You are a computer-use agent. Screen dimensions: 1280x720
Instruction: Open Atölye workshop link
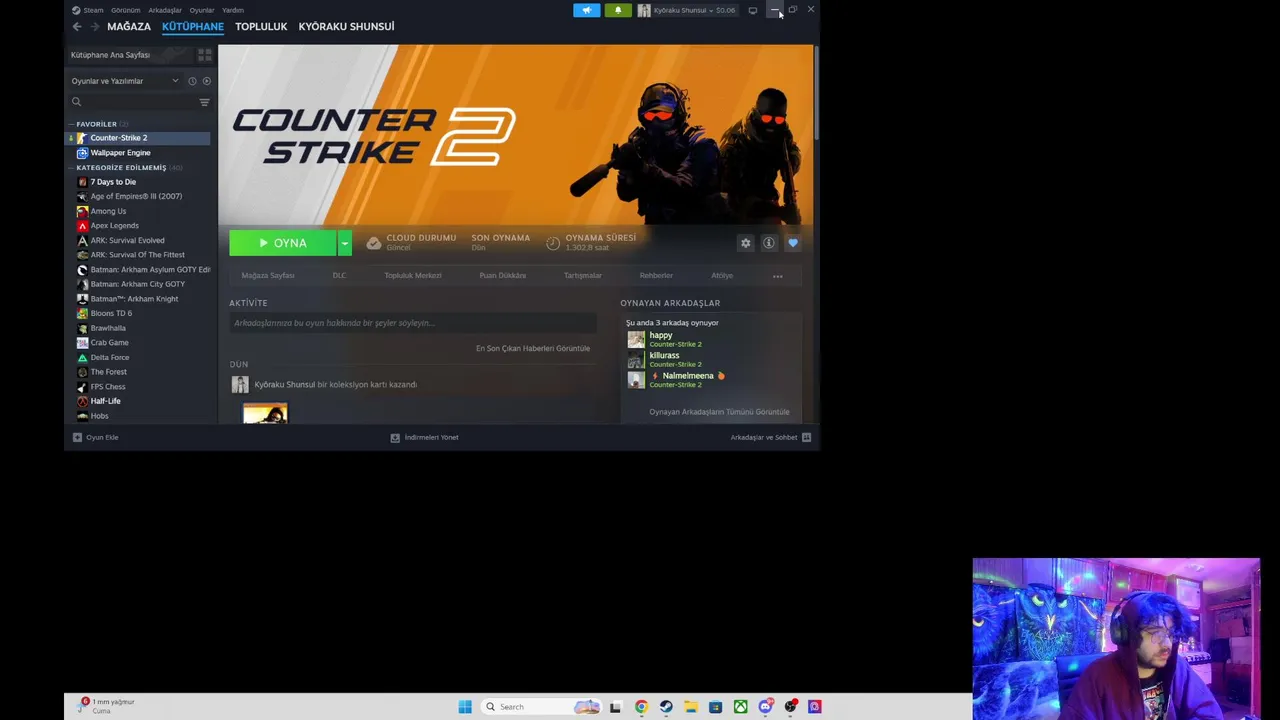click(x=722, y=276)
